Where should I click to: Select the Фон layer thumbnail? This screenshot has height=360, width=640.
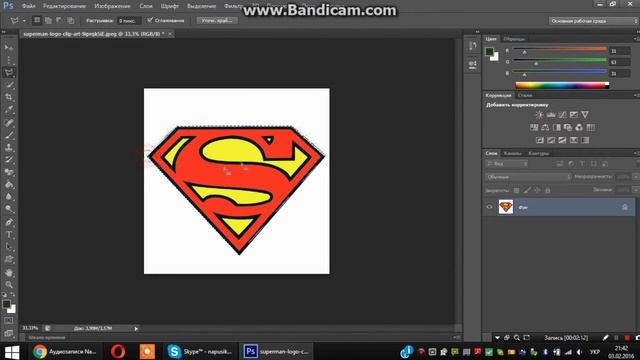tap(506, 207)
